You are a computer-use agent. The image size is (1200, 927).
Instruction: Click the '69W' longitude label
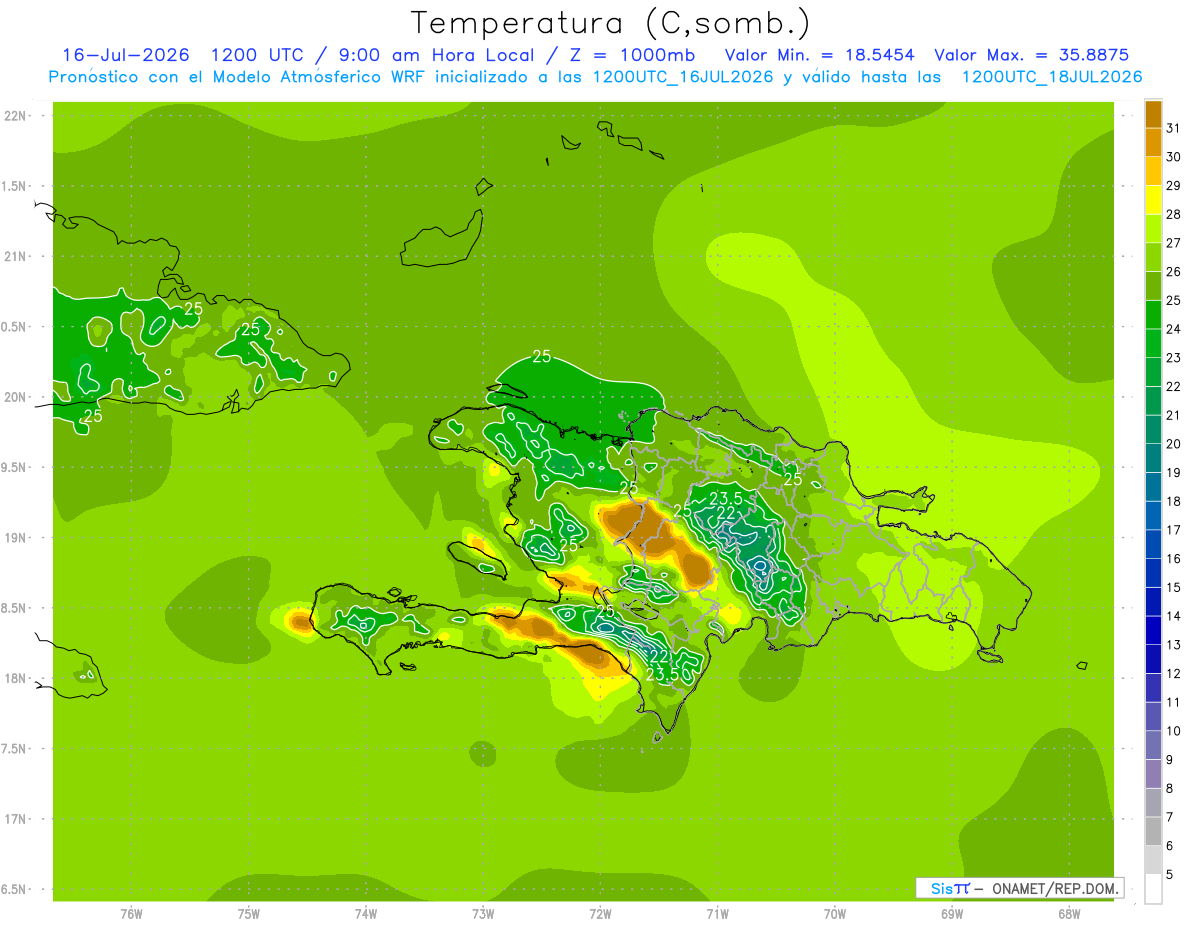[952, 914]
